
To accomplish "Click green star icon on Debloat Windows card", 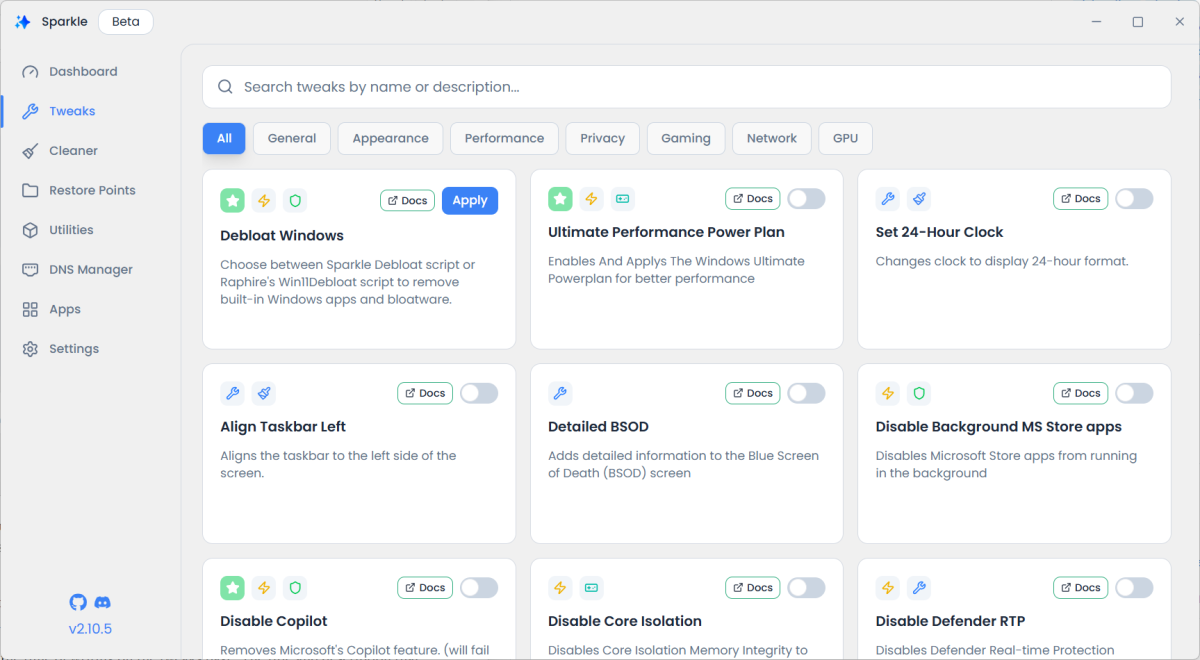I will click(x=233, y=200).
